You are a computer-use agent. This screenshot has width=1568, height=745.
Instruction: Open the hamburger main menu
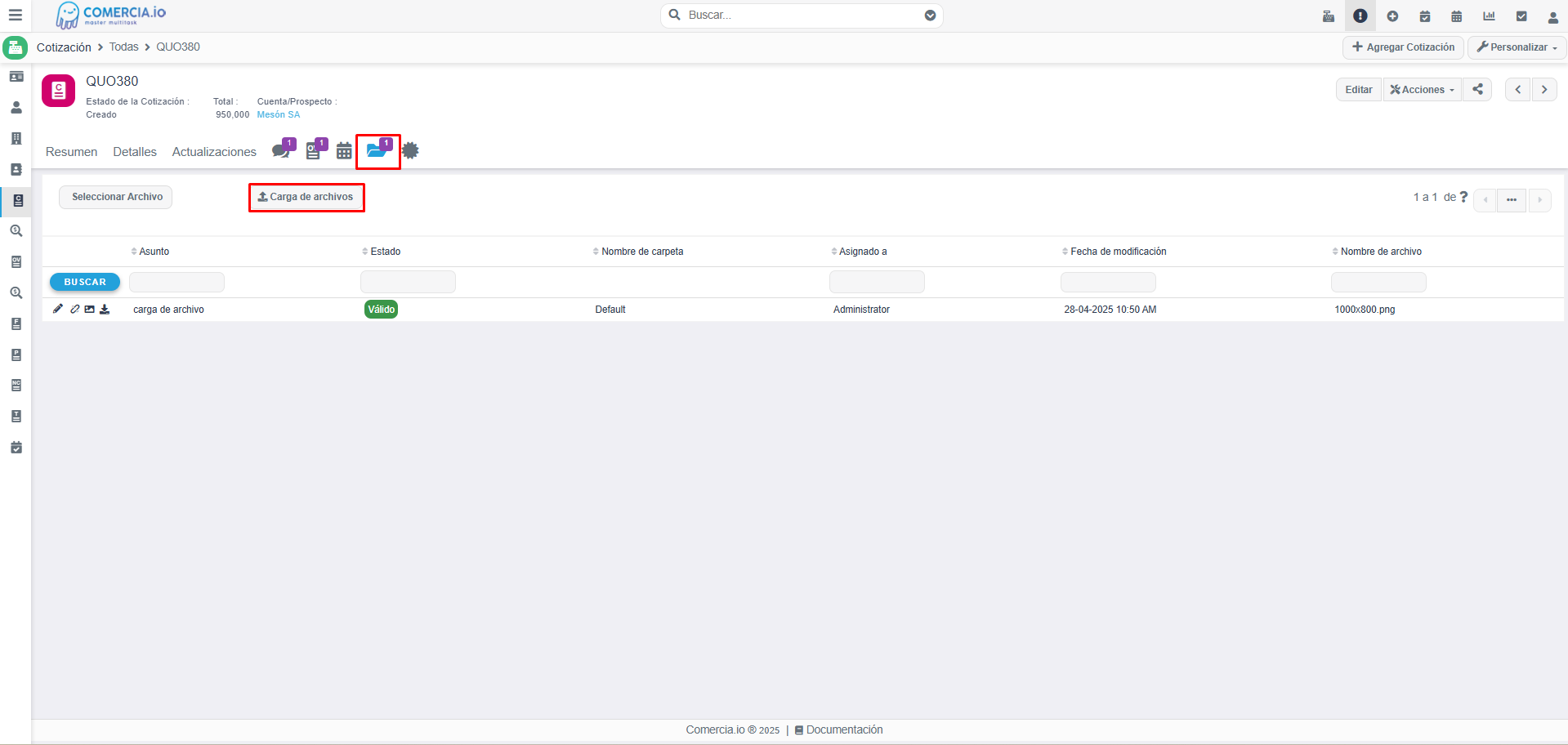(15, 16)
